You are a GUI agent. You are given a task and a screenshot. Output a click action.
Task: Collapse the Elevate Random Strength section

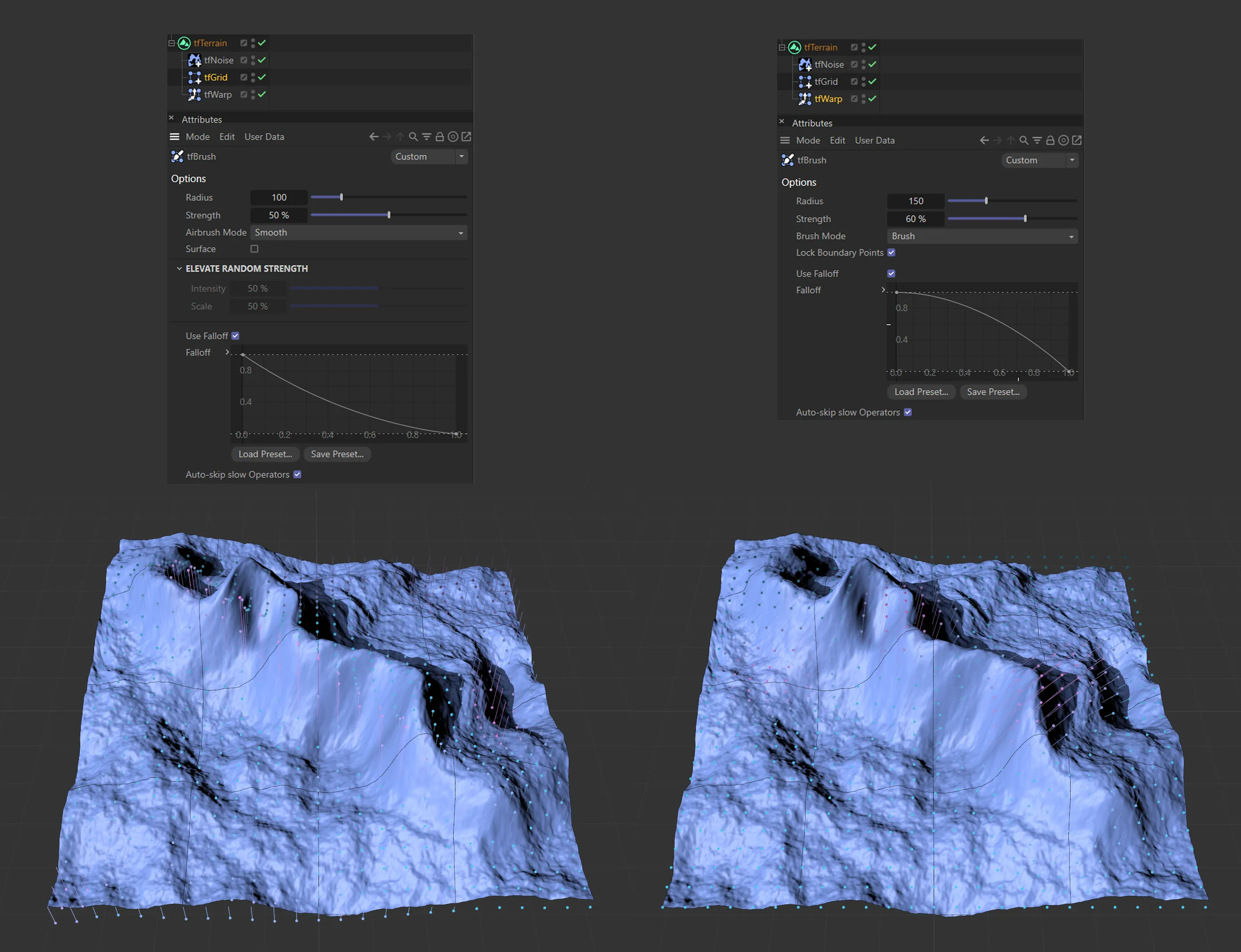[179, 268]
